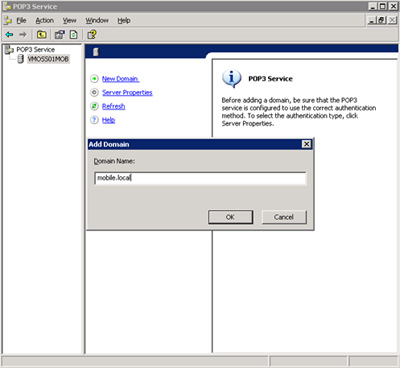This screenshot has width=400, height=368.
Task: Open the Action menu
Action: pyautogui.click(x=45, y=20)
